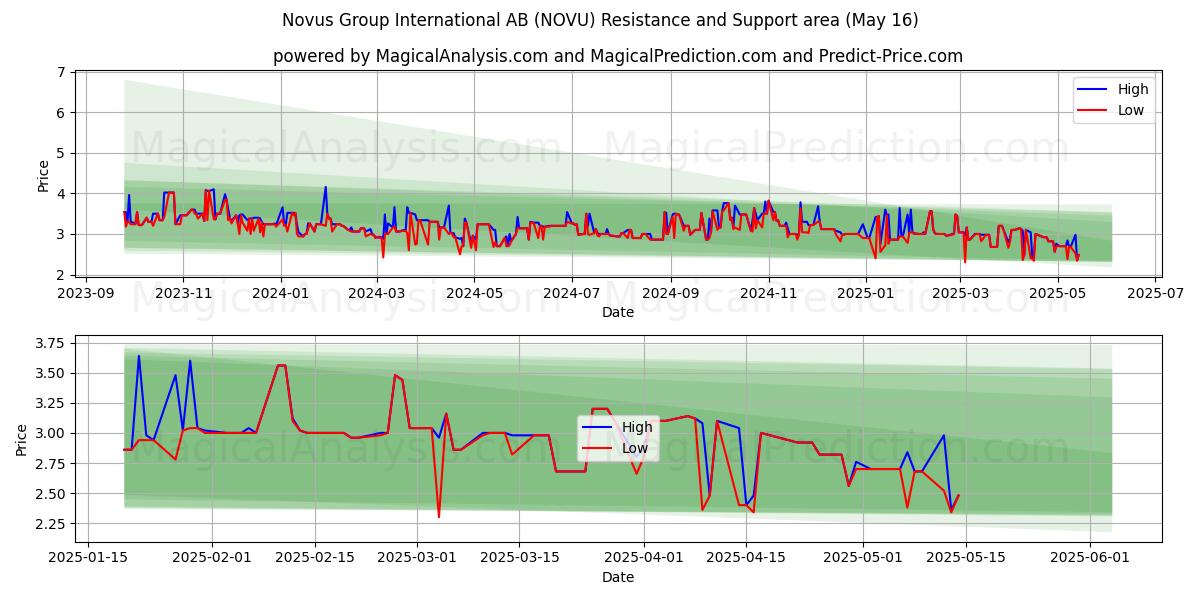The image size is (1200, 600).
Task: Click 'High' legend entry in top chart
Action: tap(1133, 89)
